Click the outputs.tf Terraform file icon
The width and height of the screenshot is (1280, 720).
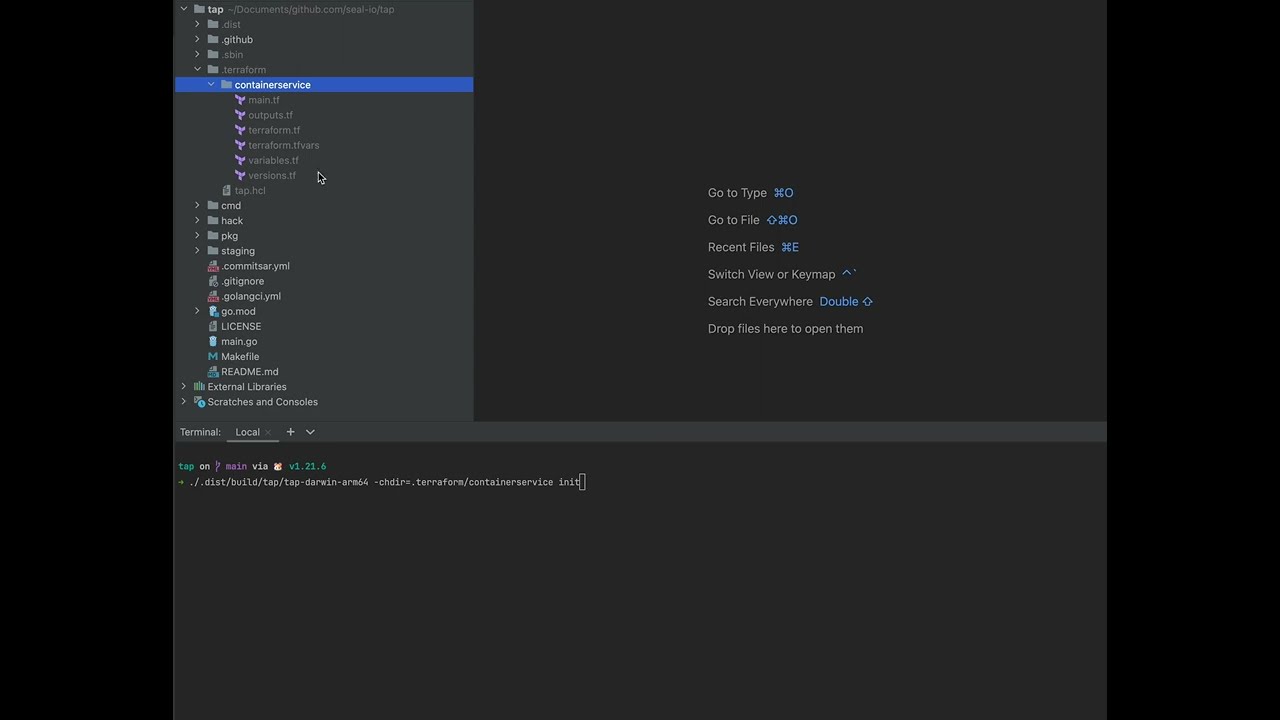[240, 115]
